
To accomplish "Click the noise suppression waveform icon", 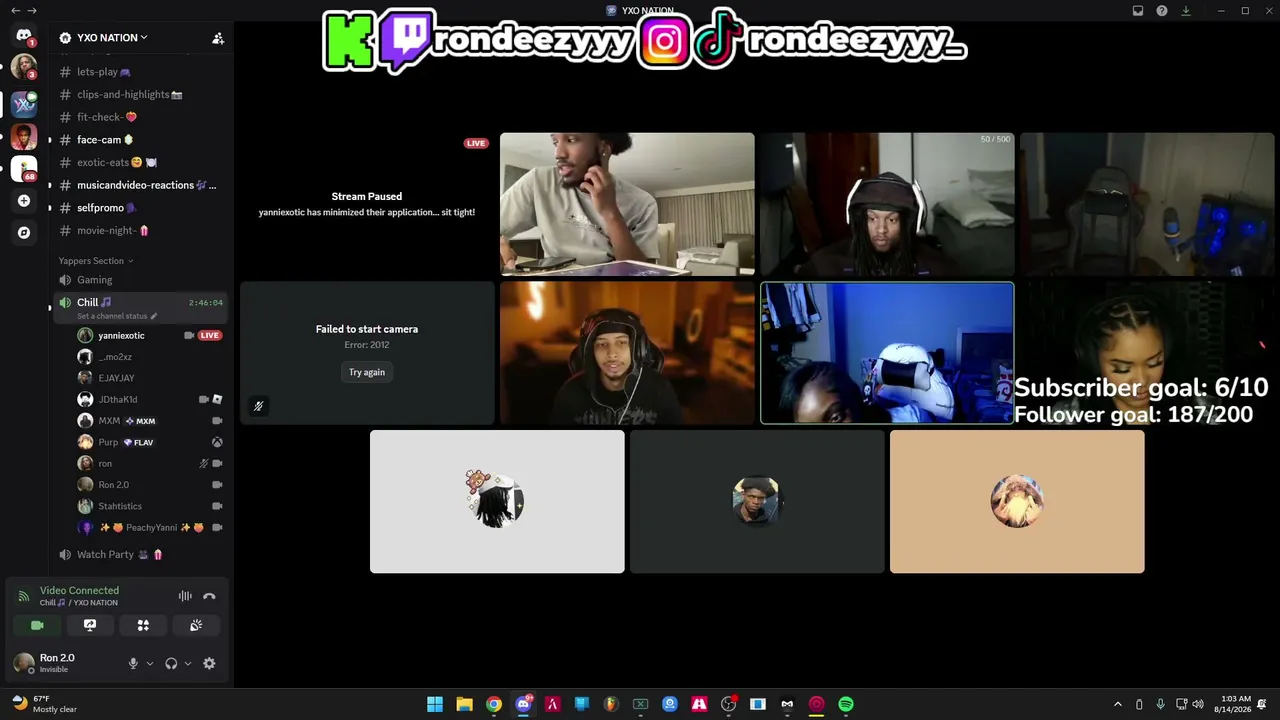I will tap(185, 596).
